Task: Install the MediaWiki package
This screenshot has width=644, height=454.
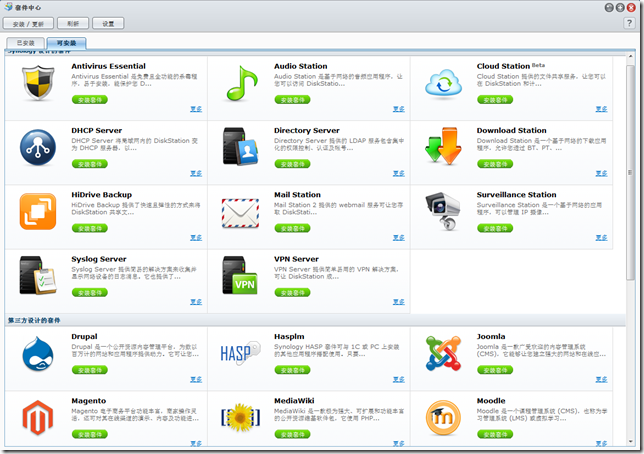Action: pyautogui.click(x=292, y=434)
